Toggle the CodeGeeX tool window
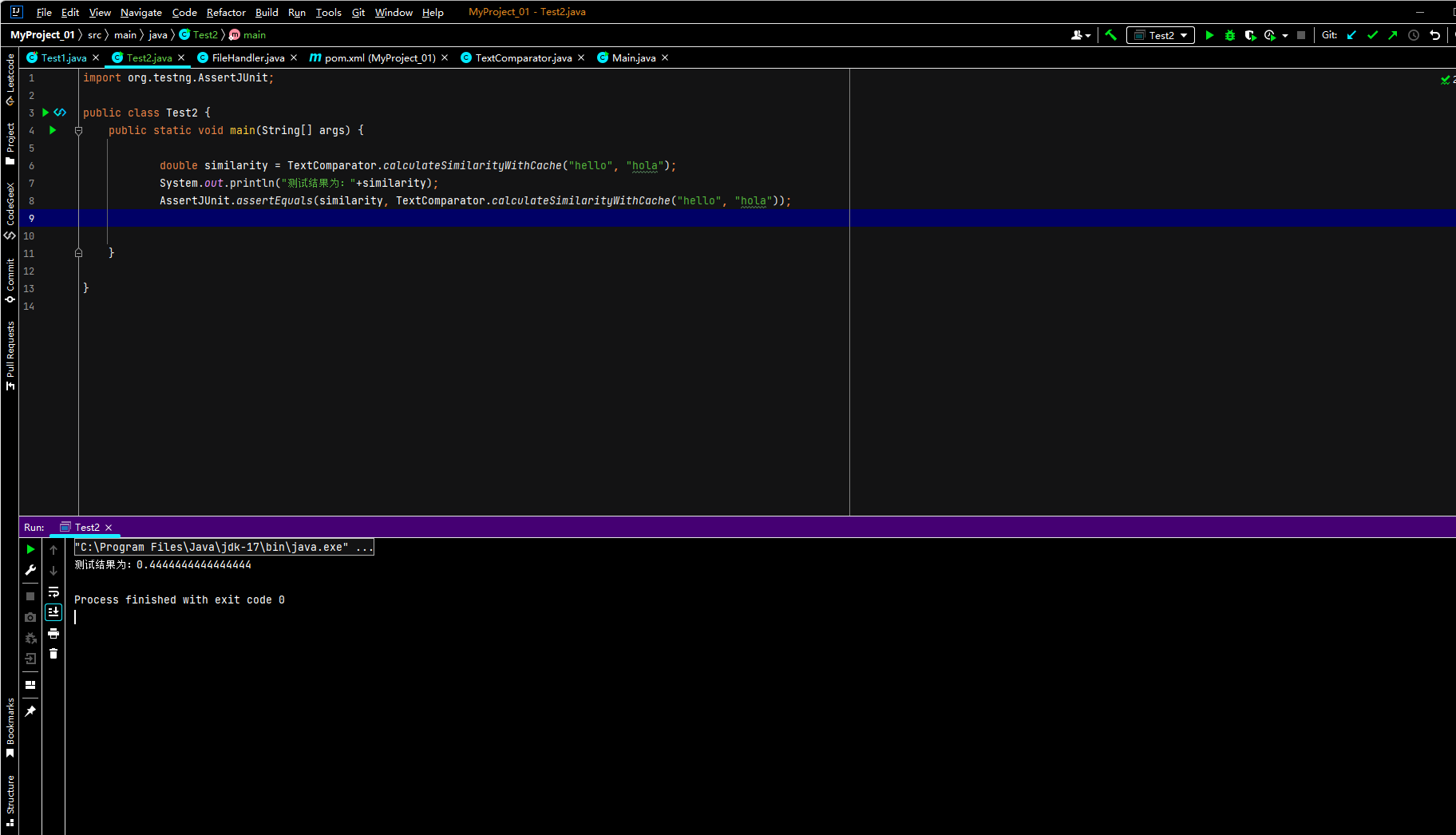Image resolution: width=1456 pixels, height=835 pixels. click(x=10, y=211)
